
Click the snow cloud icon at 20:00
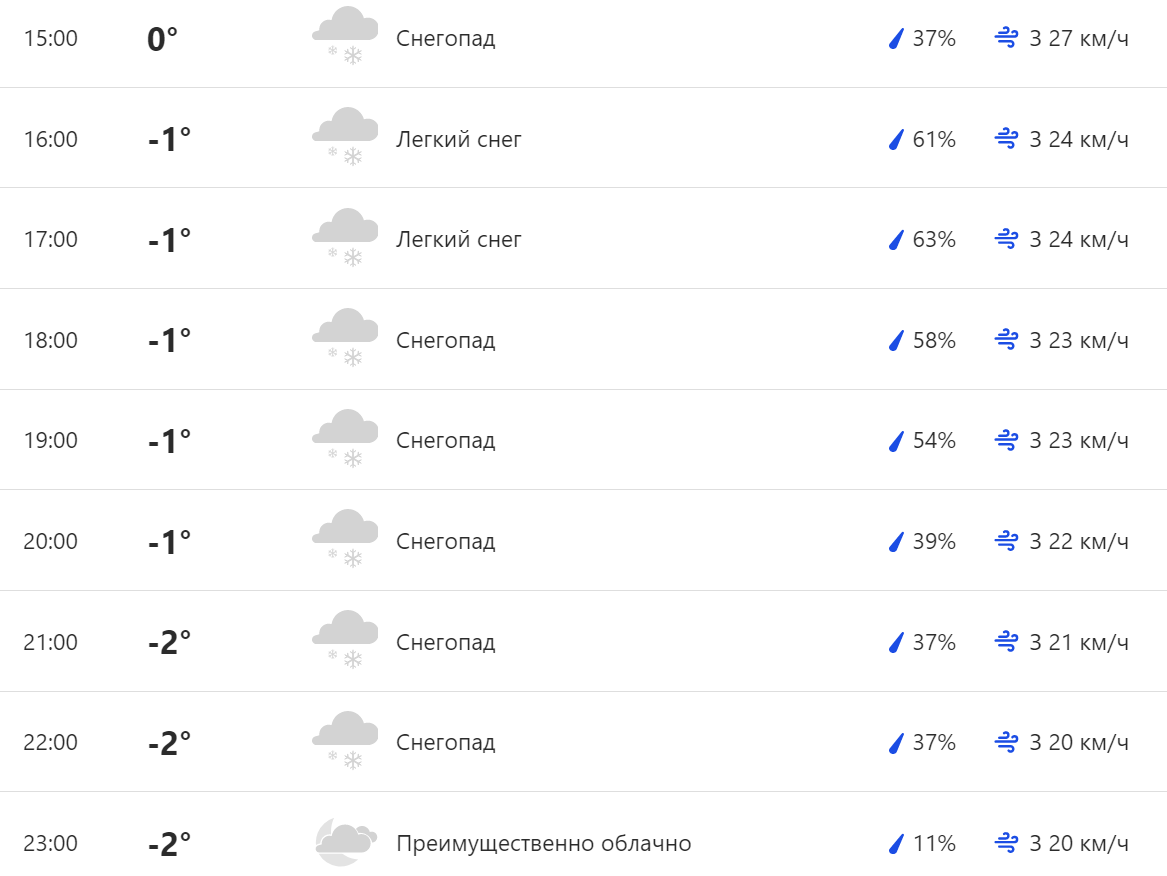345,539
